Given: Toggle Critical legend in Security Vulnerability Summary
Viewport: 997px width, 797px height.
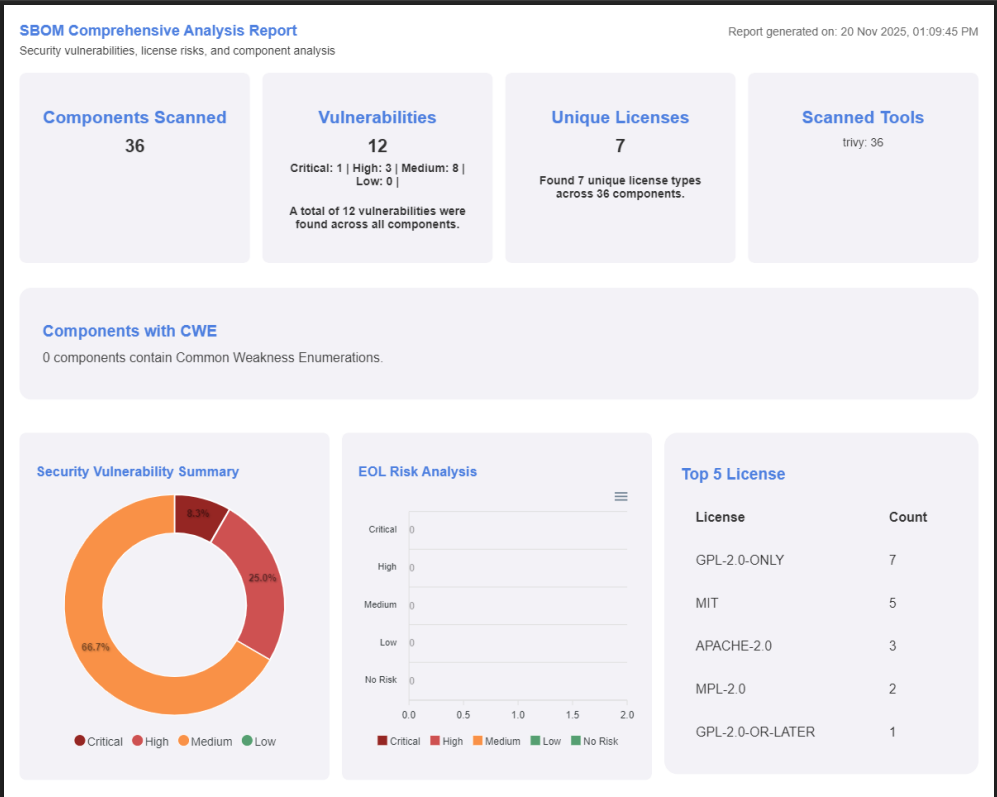Looking at the screenshot, I should 98,741.
